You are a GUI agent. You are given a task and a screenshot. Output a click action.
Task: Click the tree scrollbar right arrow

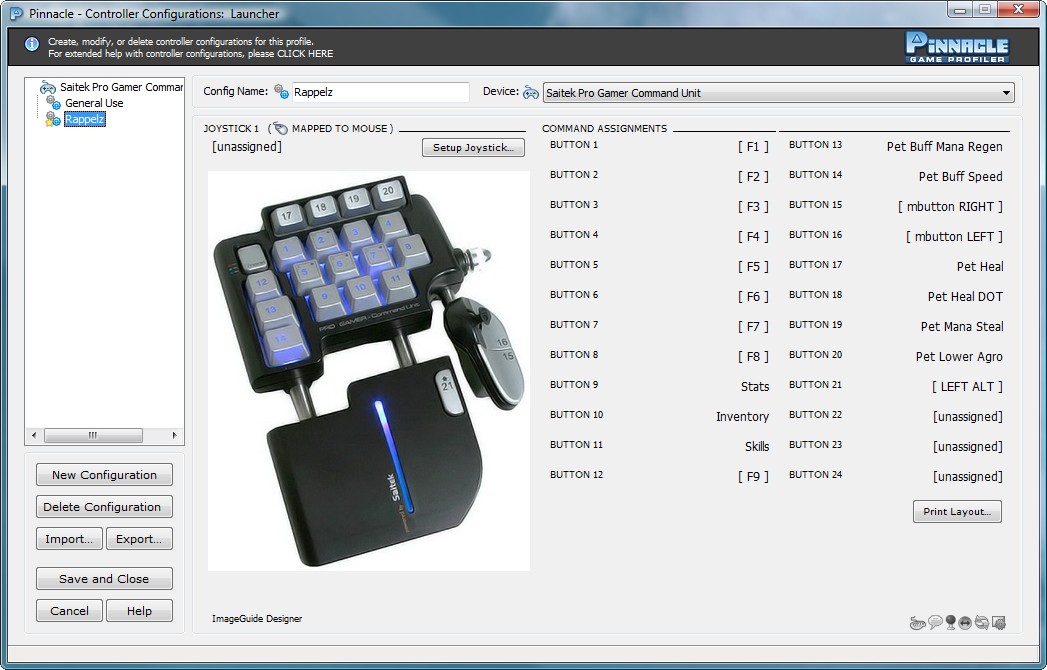[x=174, y=436]
